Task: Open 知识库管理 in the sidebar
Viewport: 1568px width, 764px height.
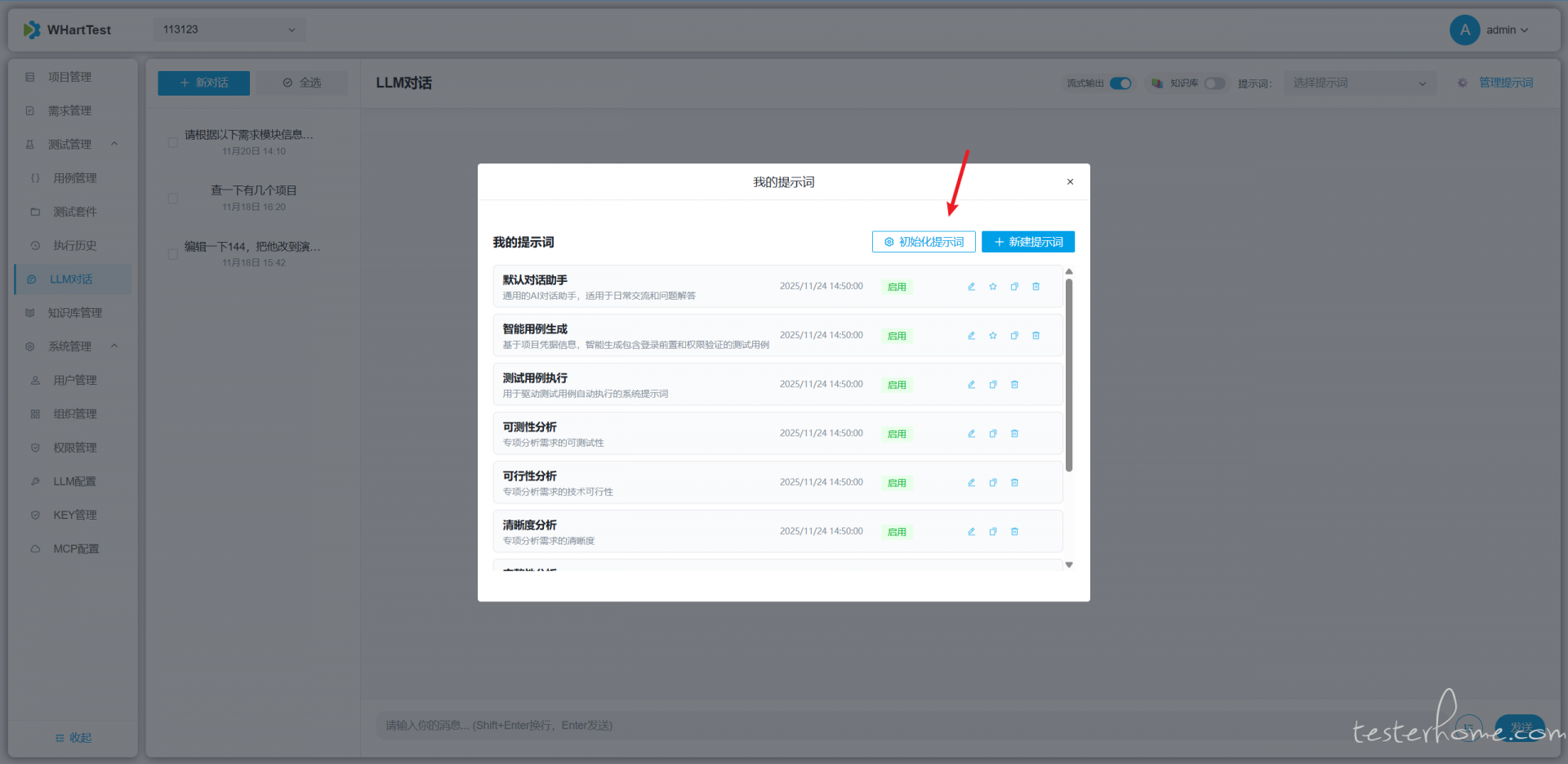Action: tap(74, 313)
